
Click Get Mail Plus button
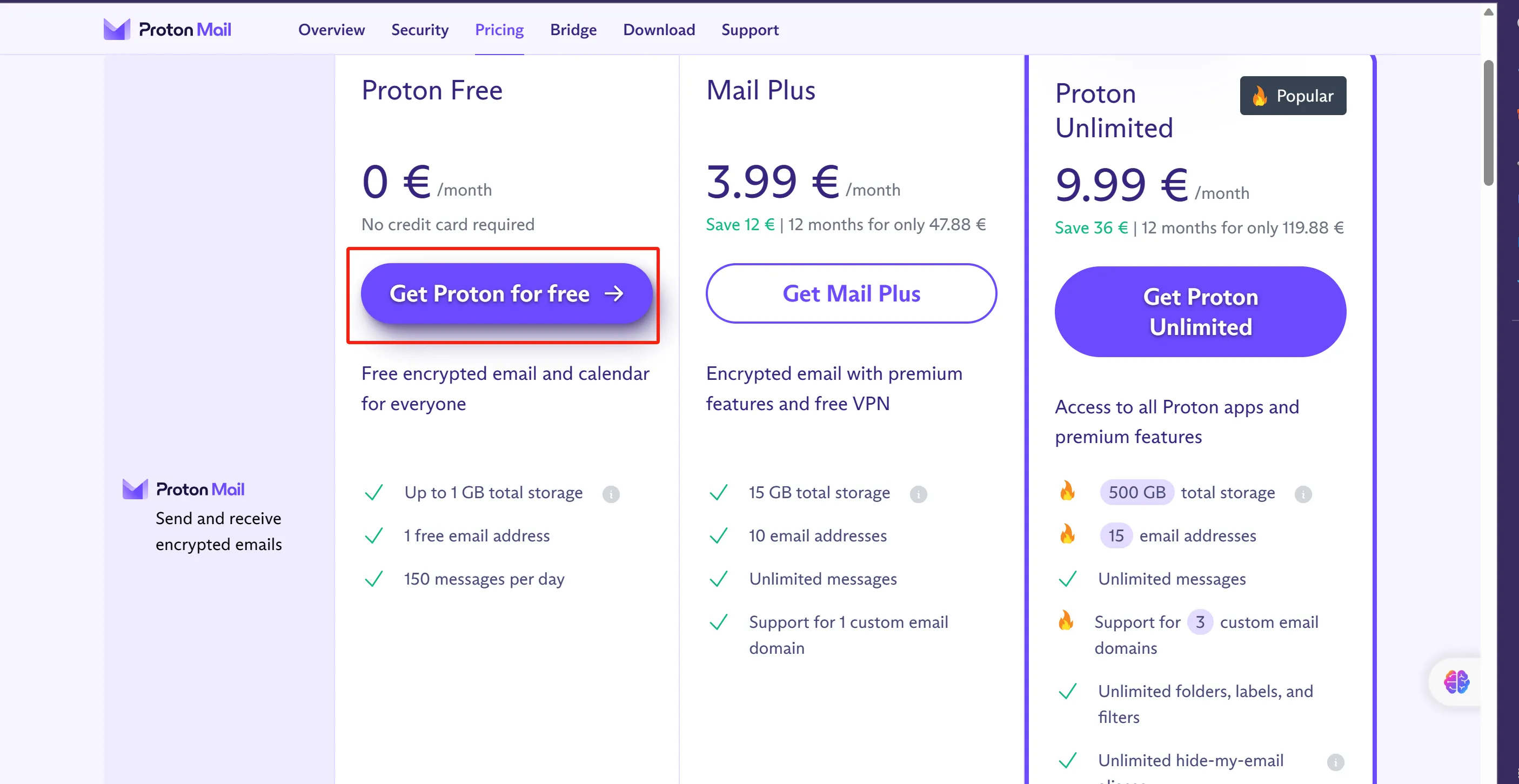(851, 294)
